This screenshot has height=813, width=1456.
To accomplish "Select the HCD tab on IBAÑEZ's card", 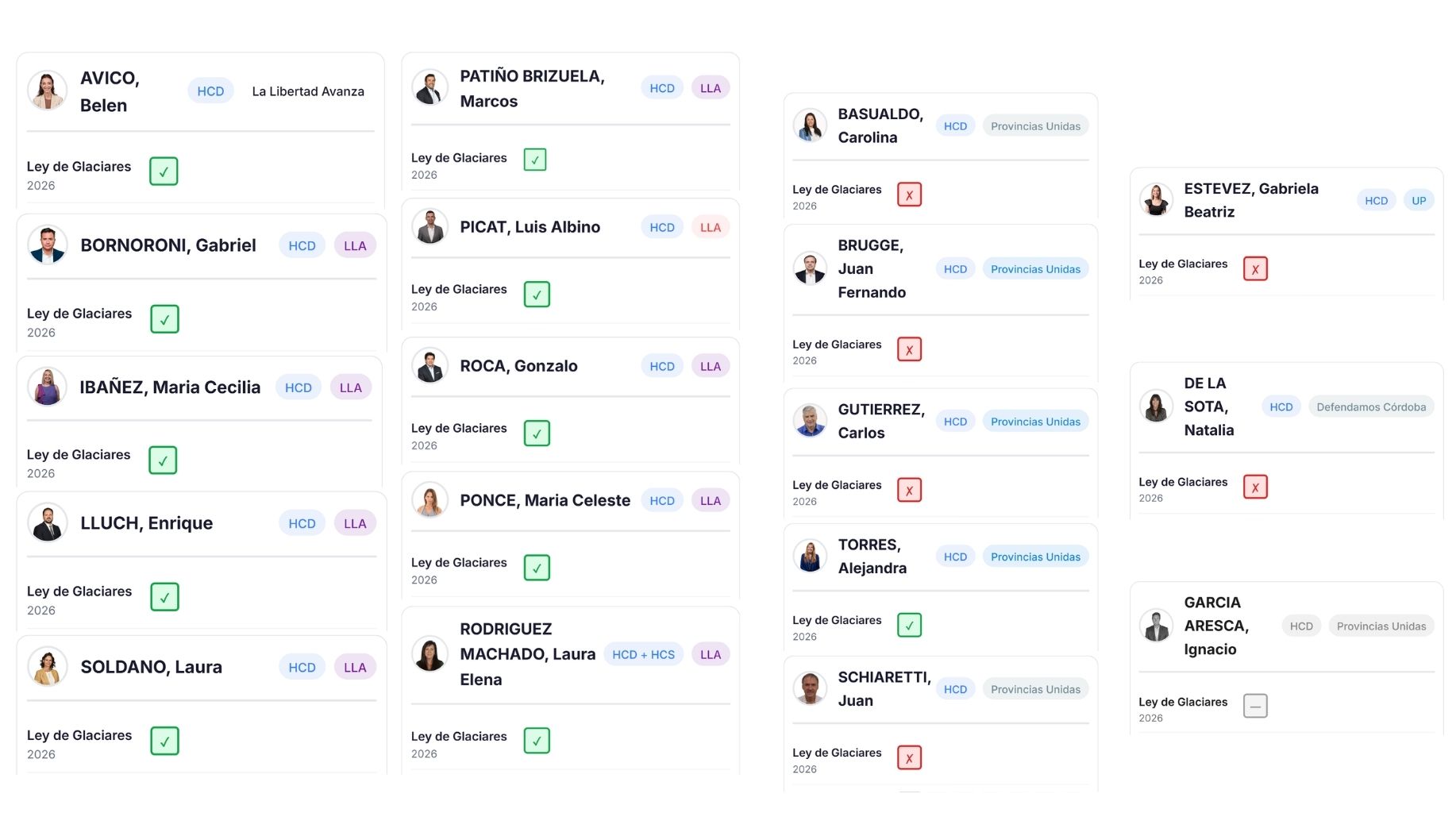I will click(299, 387).
